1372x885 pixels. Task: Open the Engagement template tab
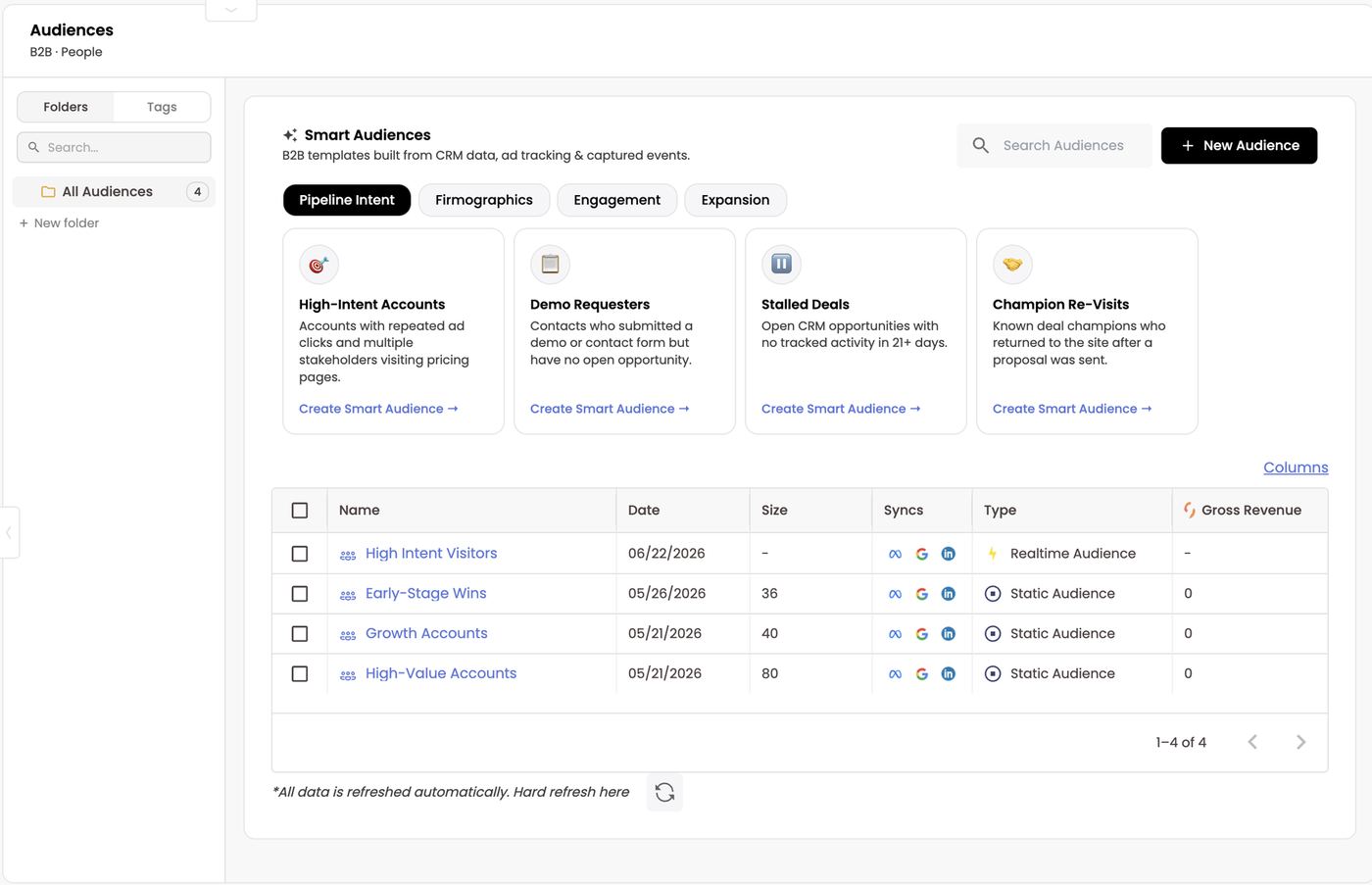[617, 200]
